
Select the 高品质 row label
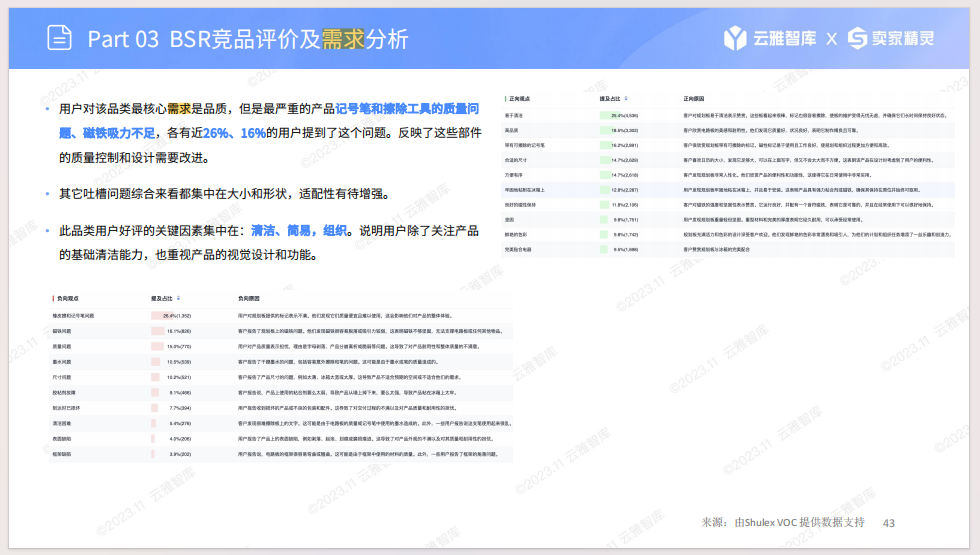tap(511, 130)
